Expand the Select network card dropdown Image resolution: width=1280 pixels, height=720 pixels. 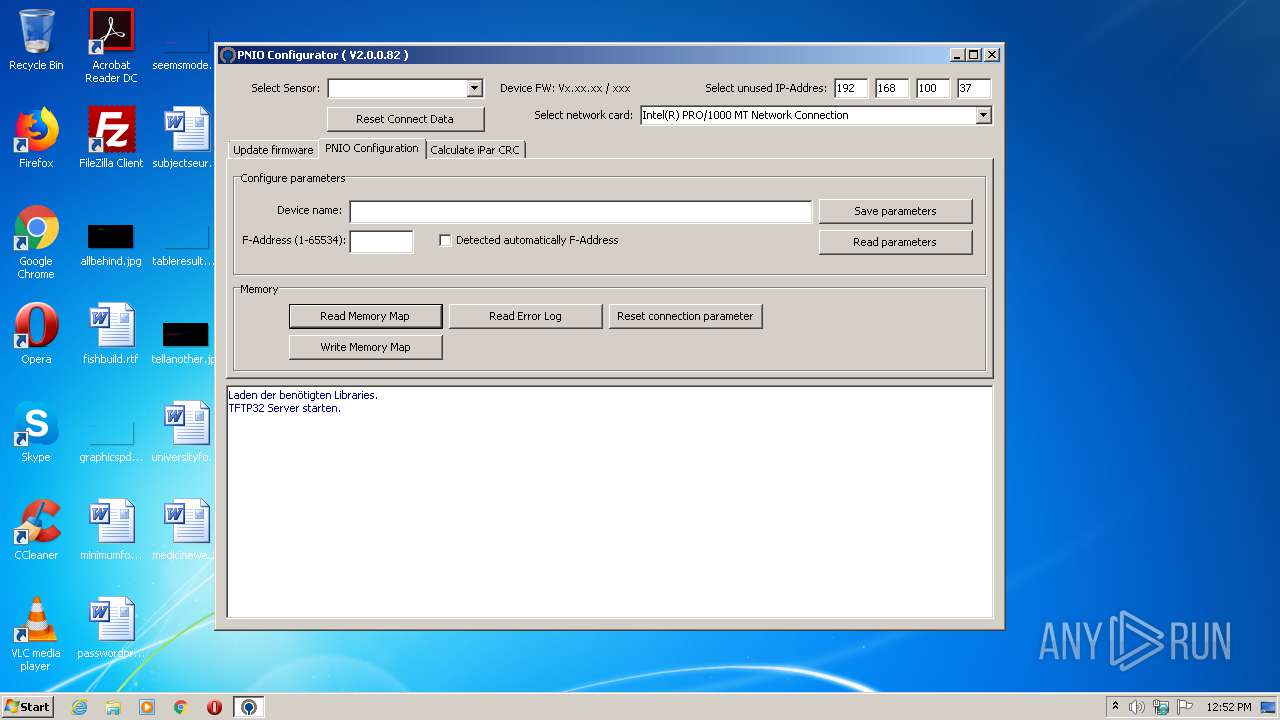tap(983, 115)
